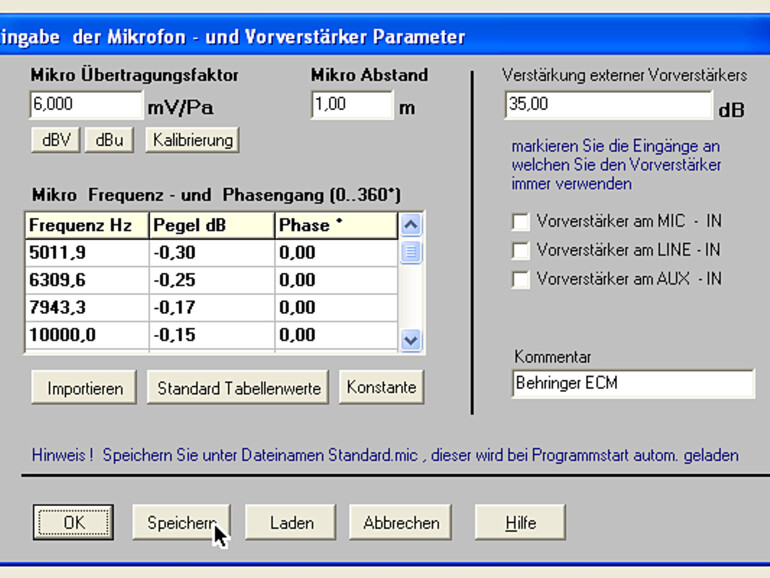This screenshot has height=578, width=770.
Task: Check Vorverstärker am AUX - IN option
Action: tap(520, 280)
